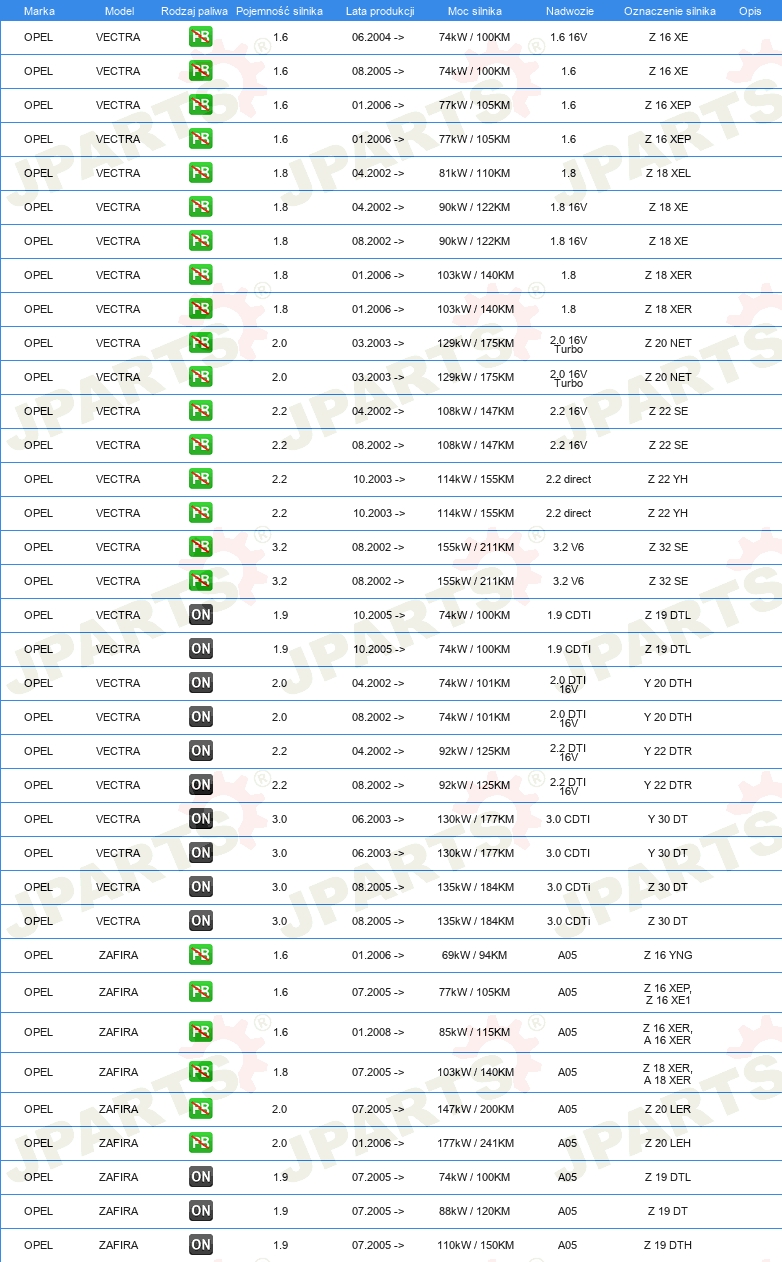Select ZAFIRA model in the Z 16 YNG row
This screenshot has height=1262, width=782.
pos(118,955)
